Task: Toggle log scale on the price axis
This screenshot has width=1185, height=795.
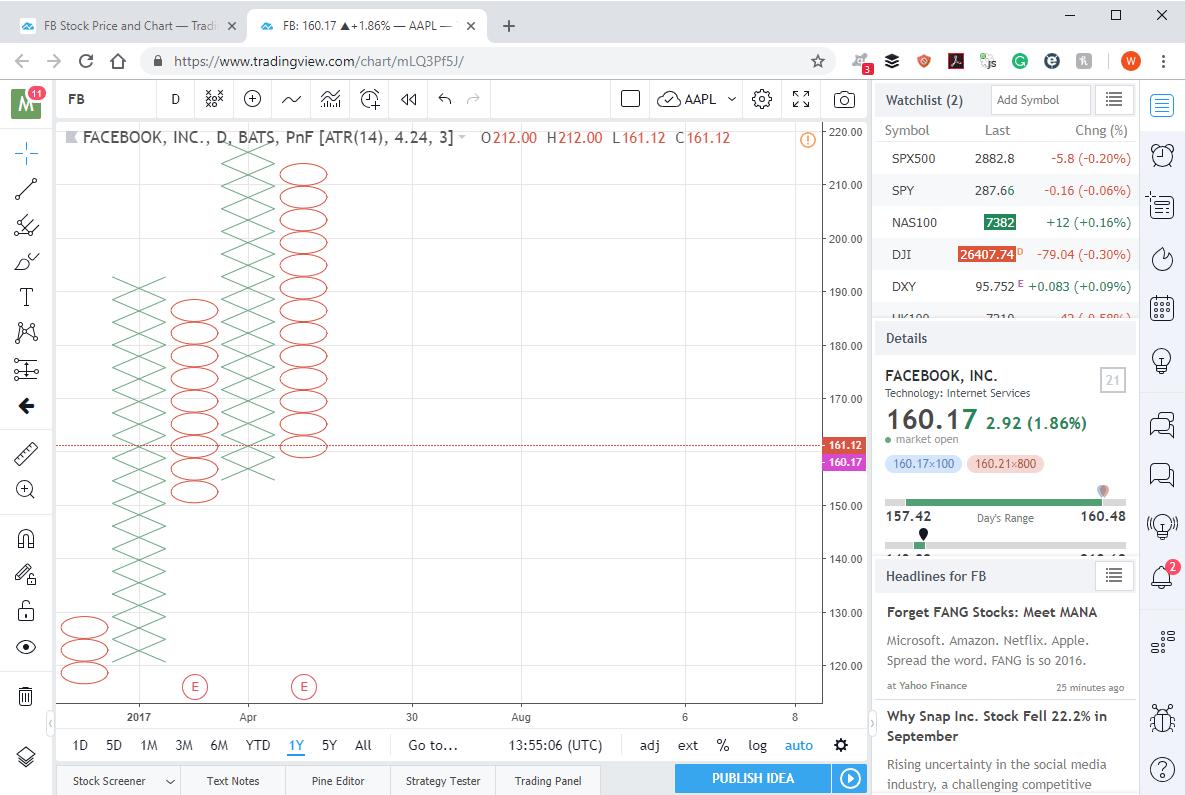Action: [757, 745]
